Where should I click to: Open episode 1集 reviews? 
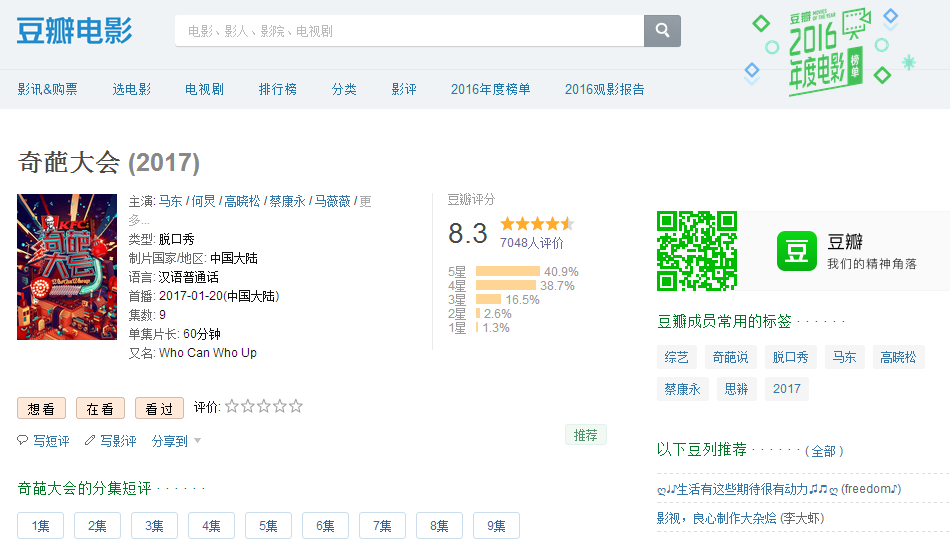coord(41,526)
